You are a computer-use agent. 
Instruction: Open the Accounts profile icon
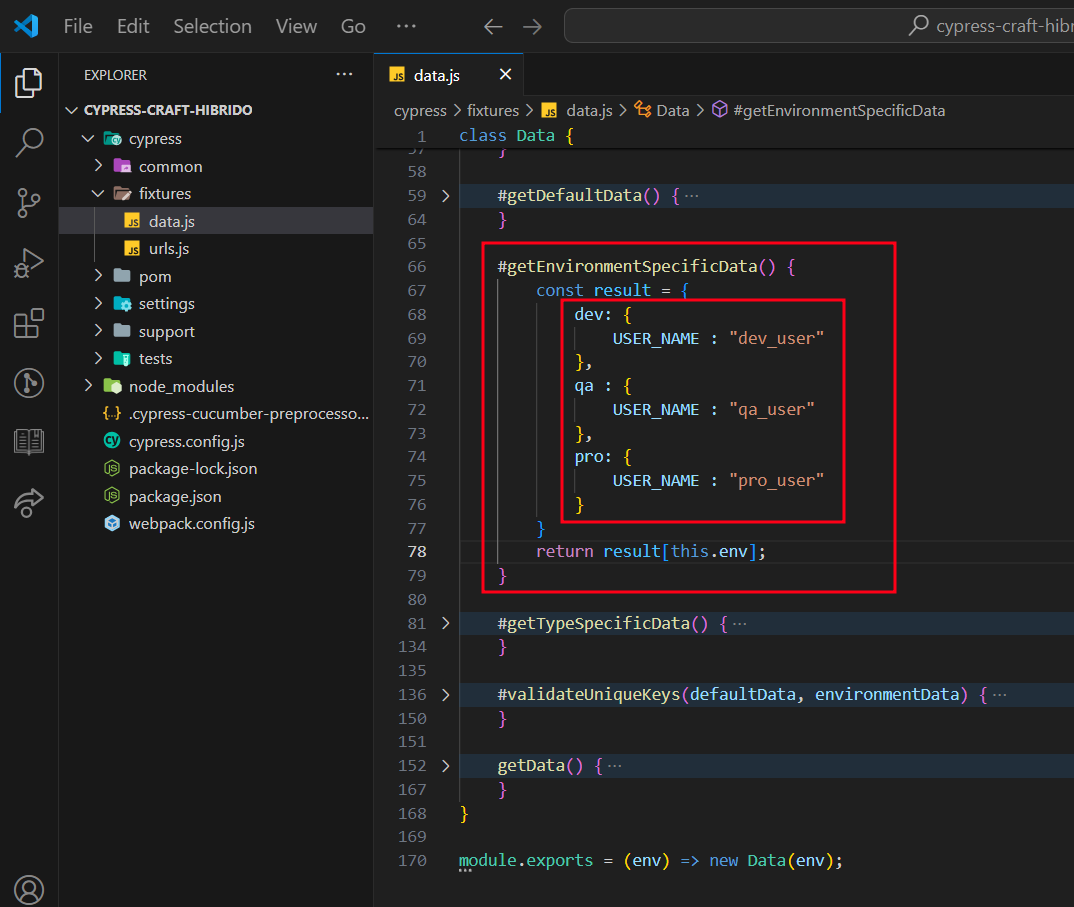point(29,890)
